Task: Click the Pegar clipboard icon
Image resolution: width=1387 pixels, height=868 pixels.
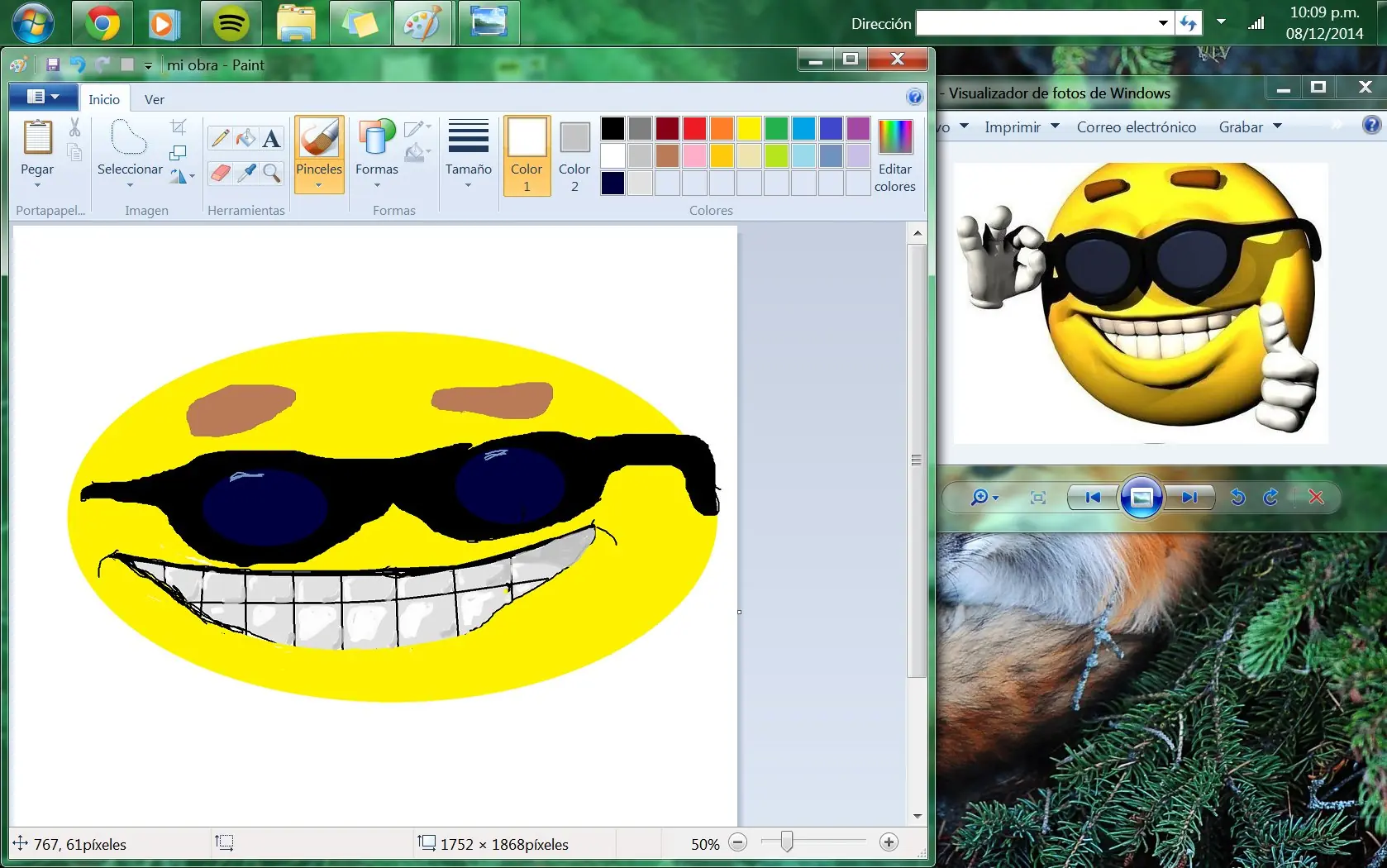Action: pyautogui.click(x=37, y=137)
